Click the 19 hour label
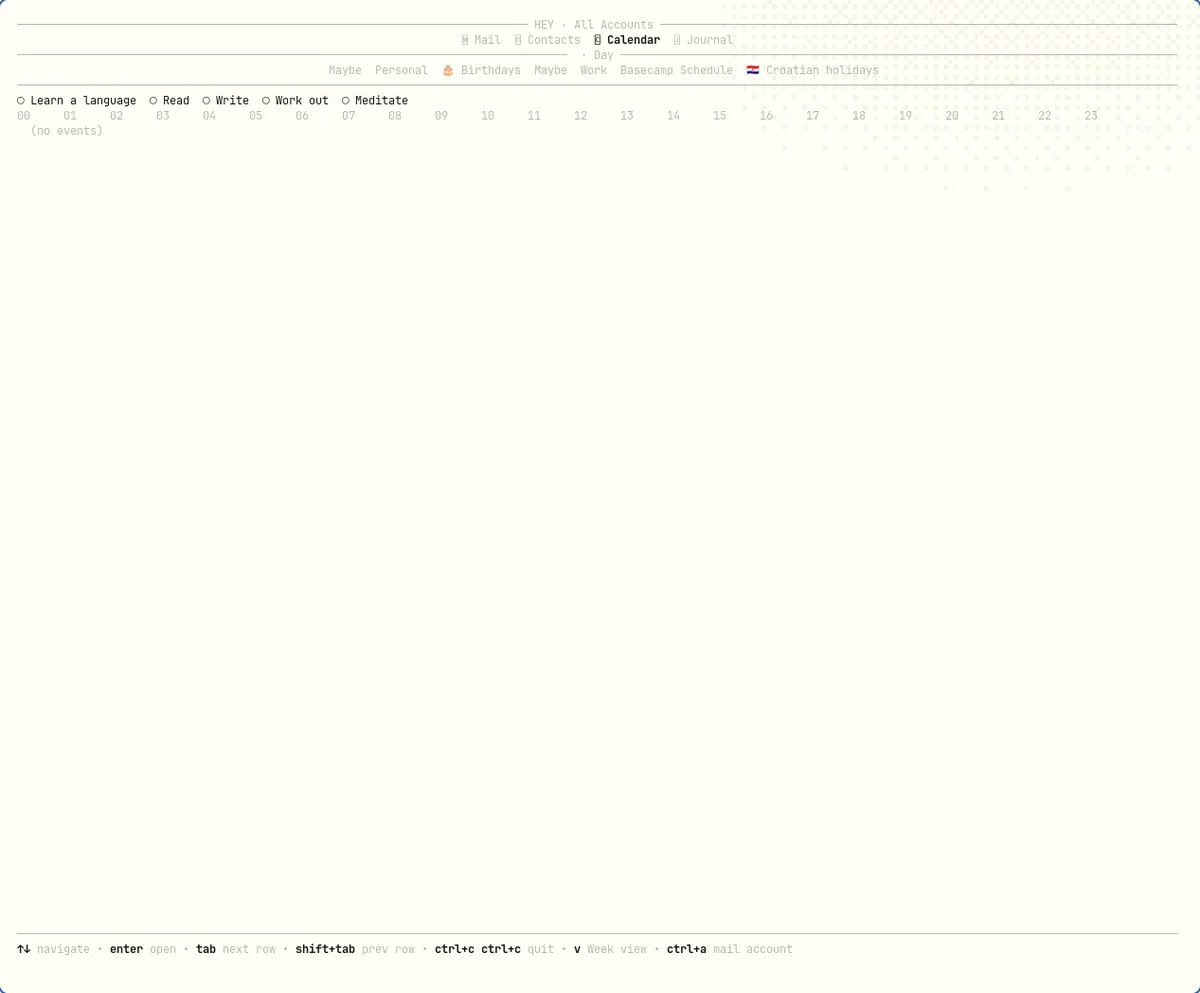Screen dimensions: 1200x993 (x=905, y=116)
